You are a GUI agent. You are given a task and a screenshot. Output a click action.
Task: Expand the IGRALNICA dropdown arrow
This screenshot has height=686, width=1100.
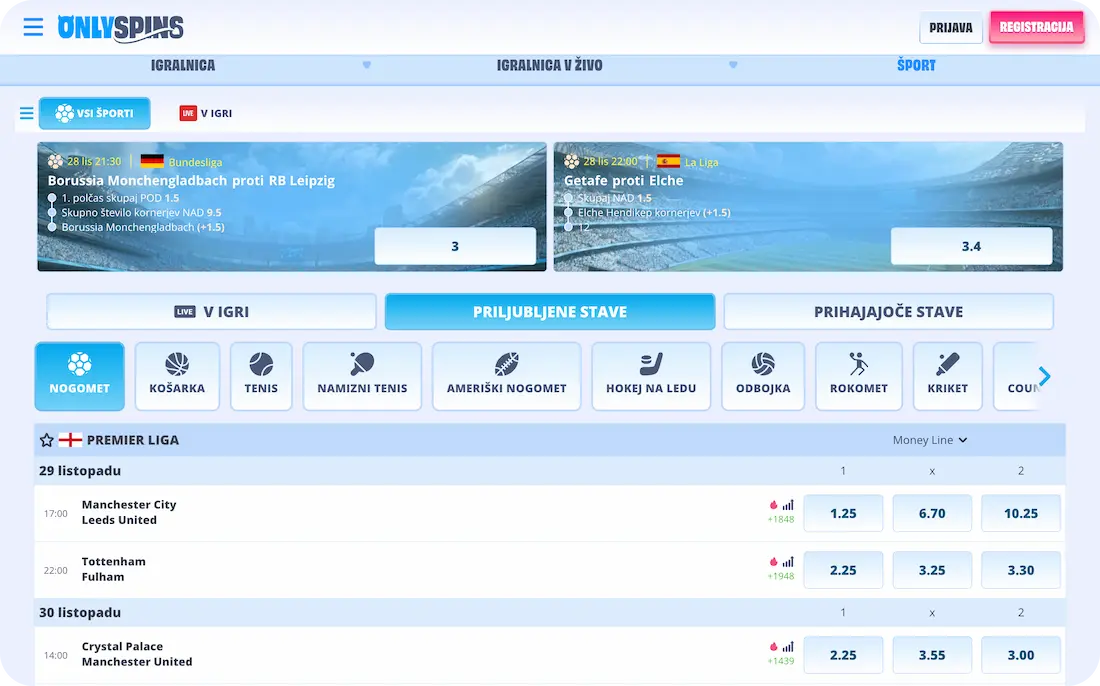pyautogui.click(x=367, y=65)
